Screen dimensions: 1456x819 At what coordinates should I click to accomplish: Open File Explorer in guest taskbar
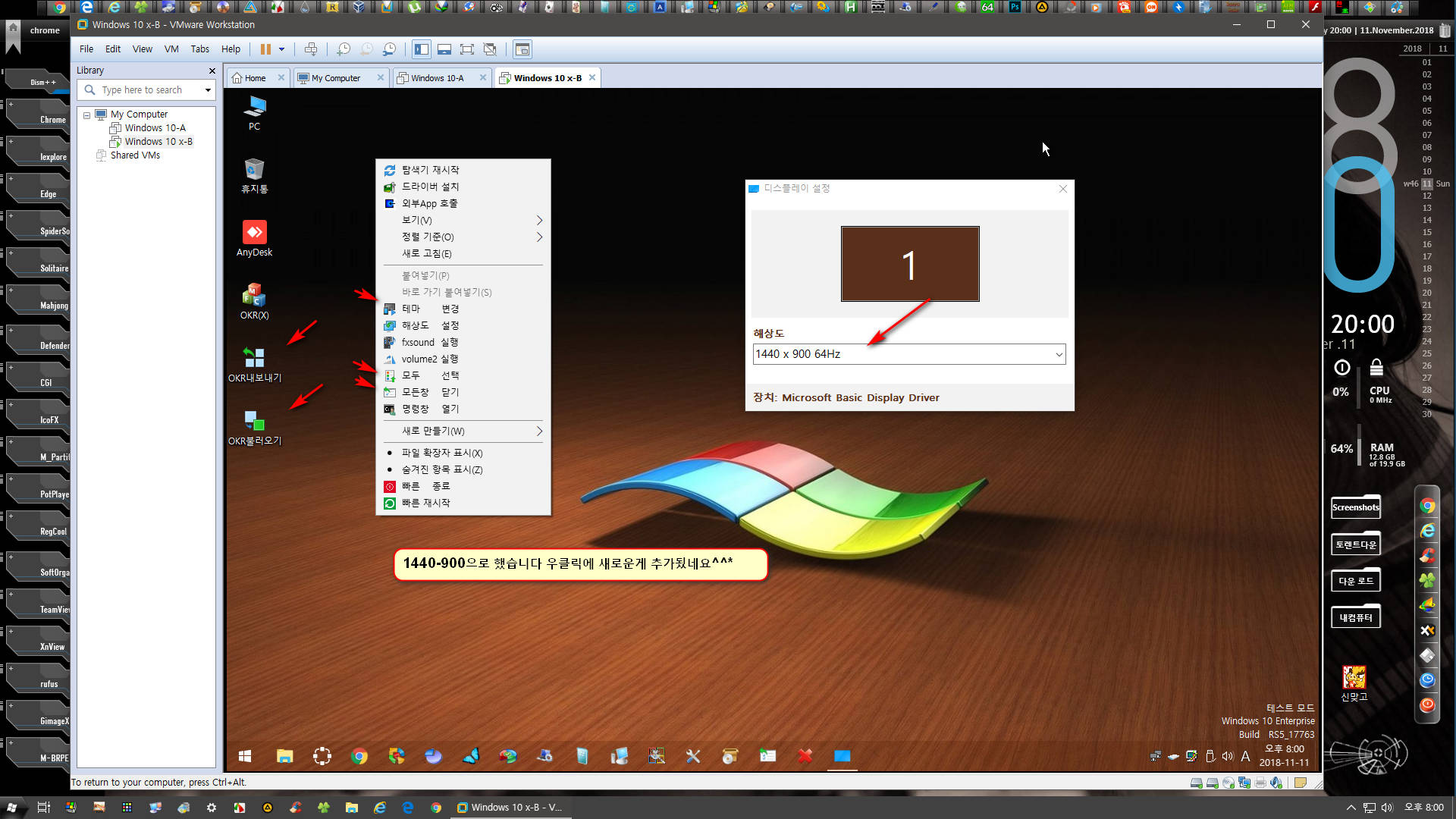[x=284, y=756]
